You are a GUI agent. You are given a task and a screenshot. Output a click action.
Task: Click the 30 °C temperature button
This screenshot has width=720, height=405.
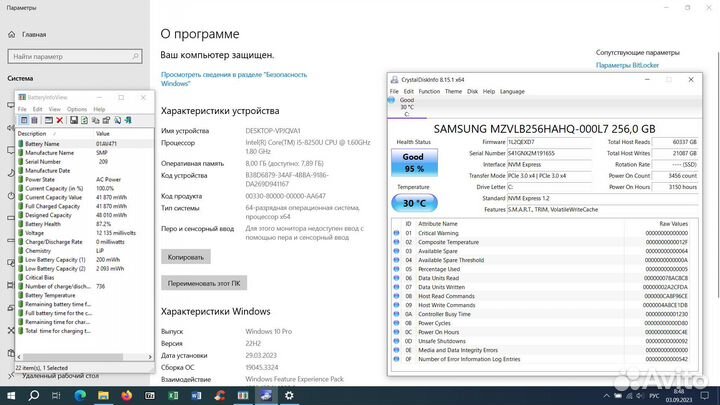pos(414,203)
